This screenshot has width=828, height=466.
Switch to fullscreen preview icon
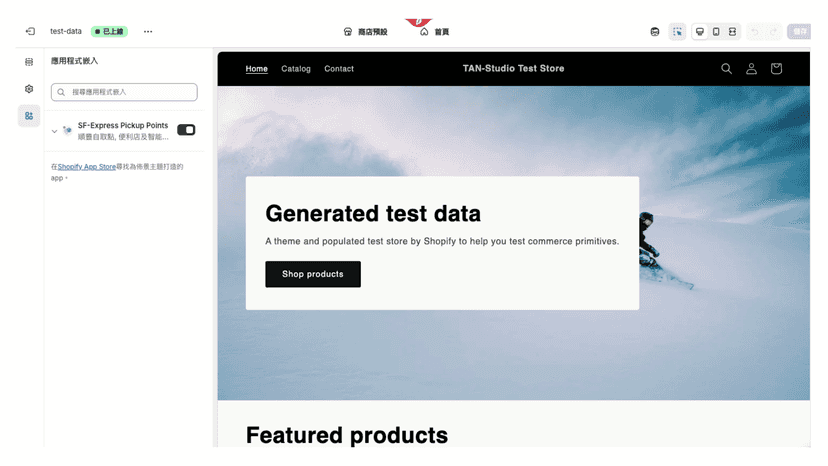click(732, 32)
